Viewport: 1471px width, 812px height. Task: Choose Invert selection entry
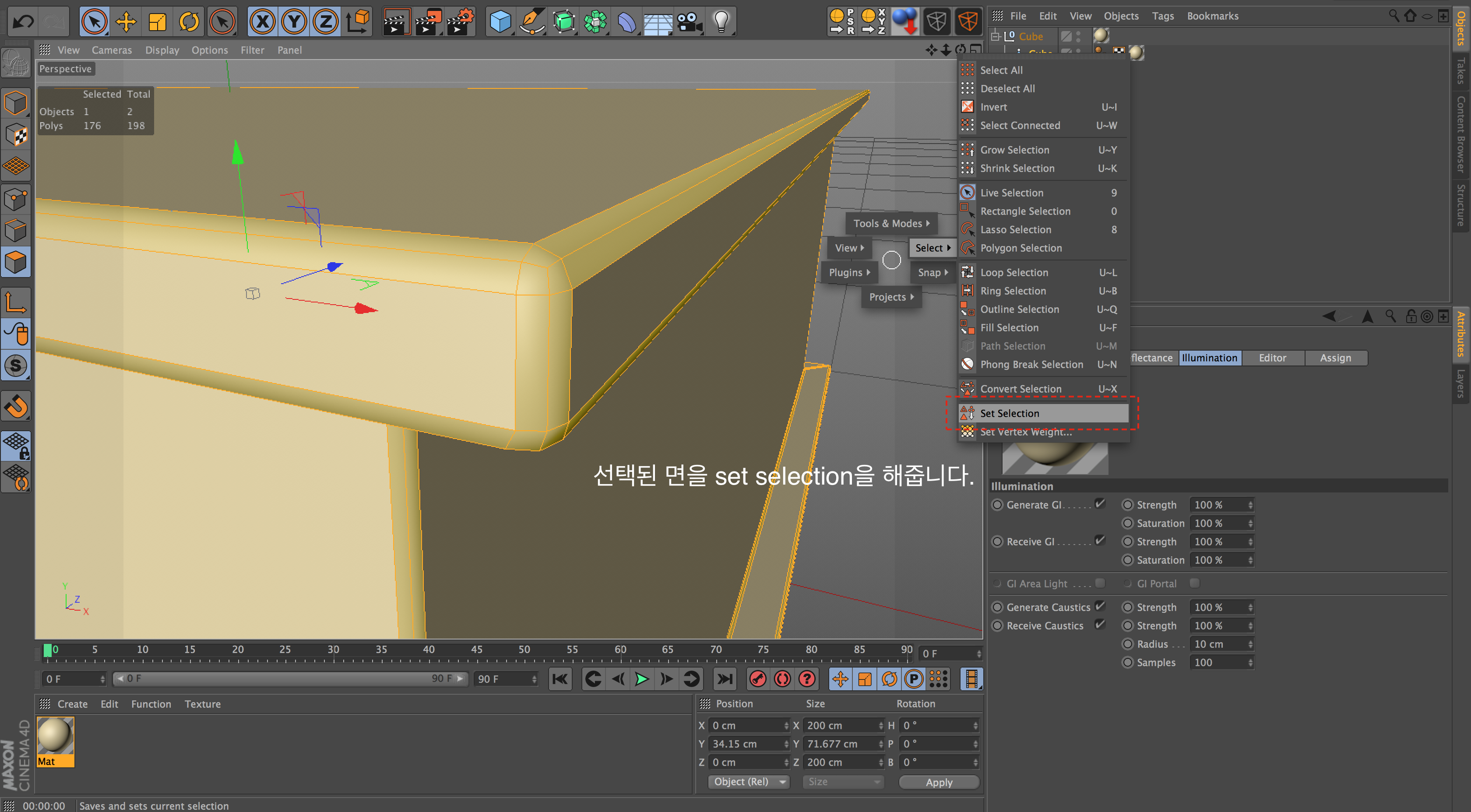pyautogui.click(x=1043, y=107)
